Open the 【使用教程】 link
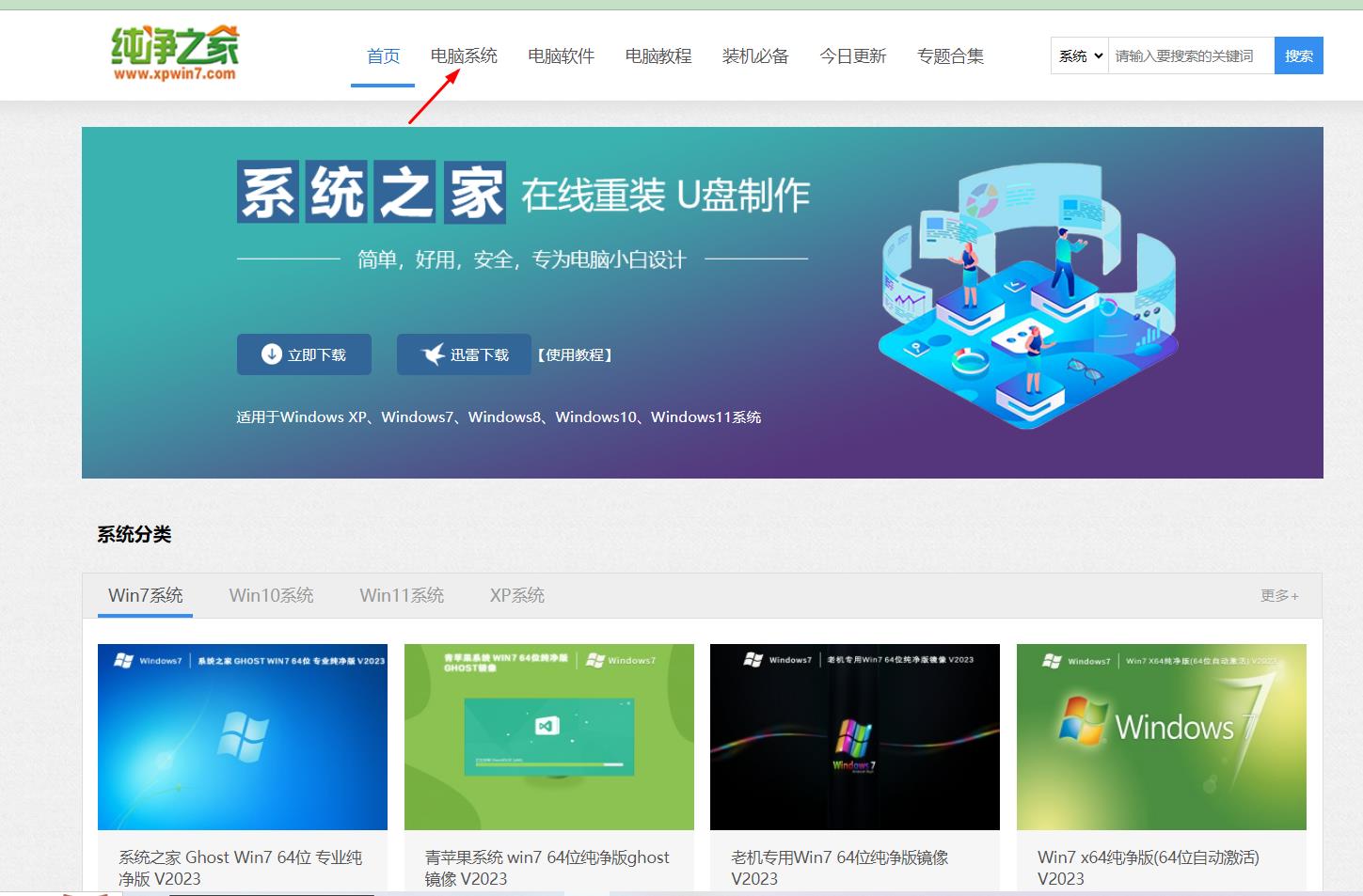This screenshot has height=896, width=1363. click(x=575, y=354)
